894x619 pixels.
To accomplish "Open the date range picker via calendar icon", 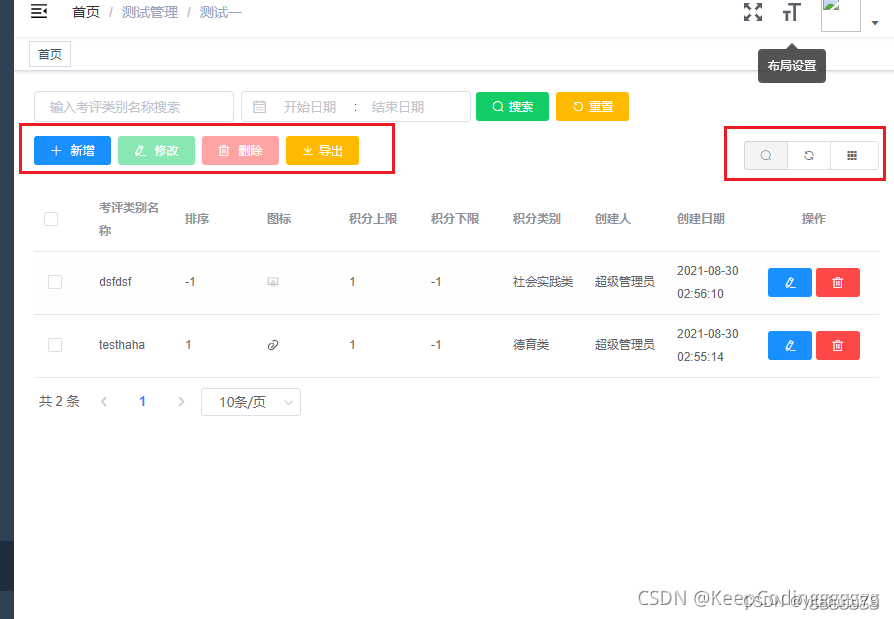I will click(x=261, y=106).
